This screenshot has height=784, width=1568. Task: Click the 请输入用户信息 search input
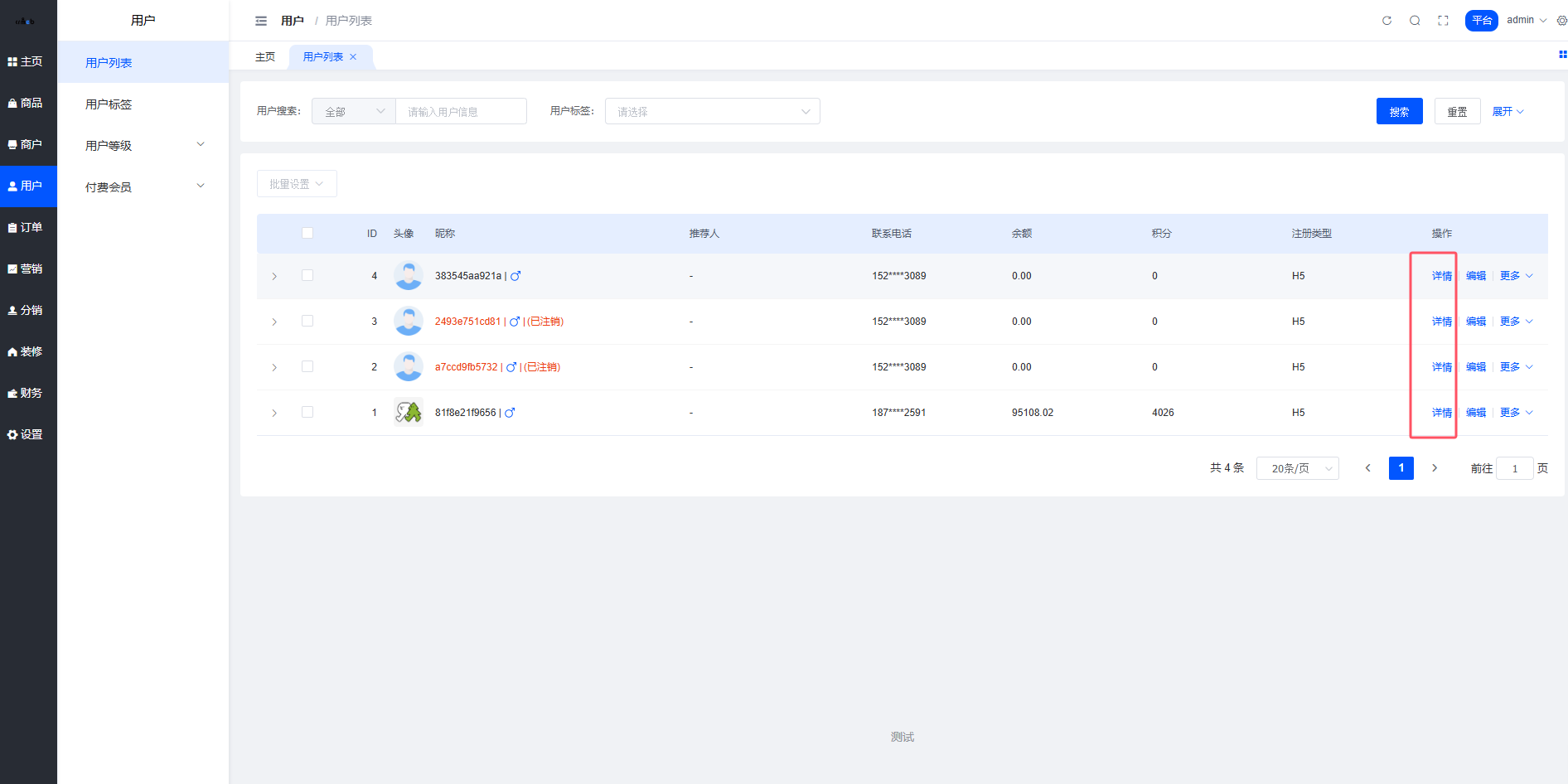(461, 111)
